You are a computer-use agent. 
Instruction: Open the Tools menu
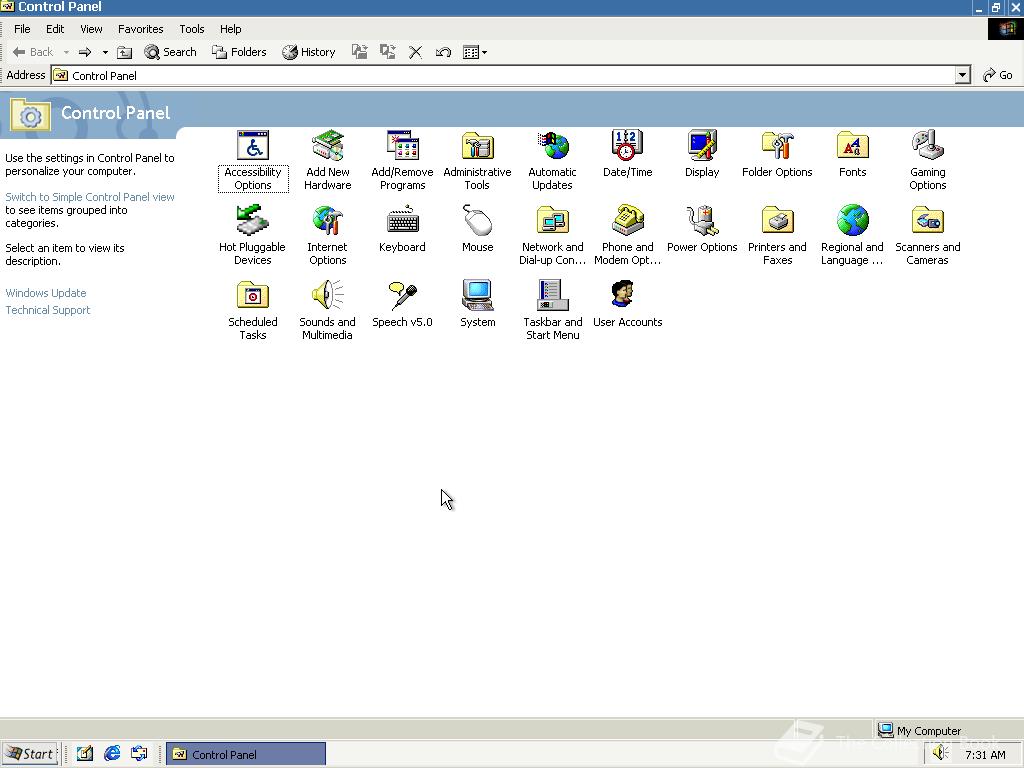coord(191,29)
